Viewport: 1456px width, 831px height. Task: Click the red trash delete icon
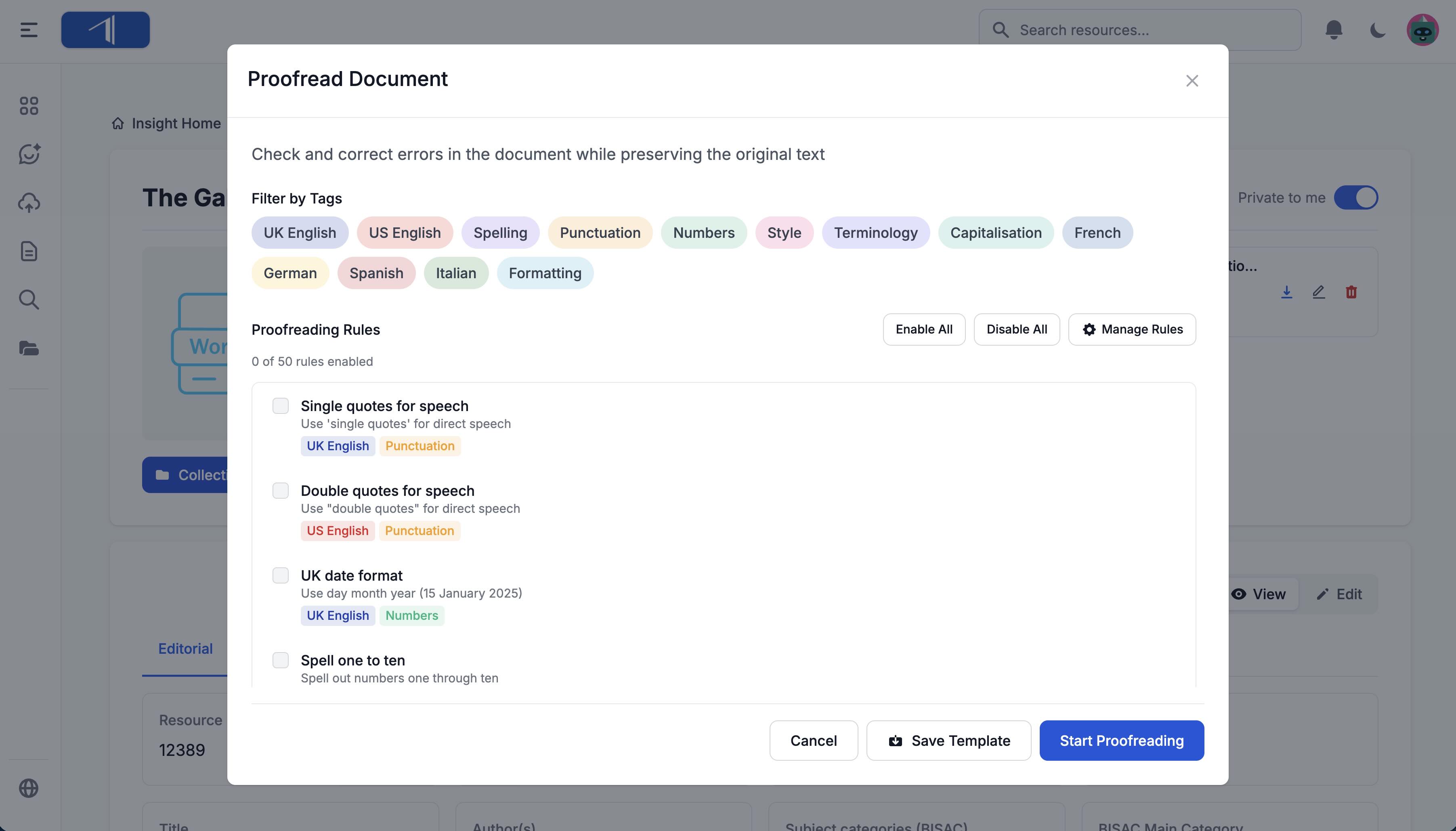(x=1351, y=292)
